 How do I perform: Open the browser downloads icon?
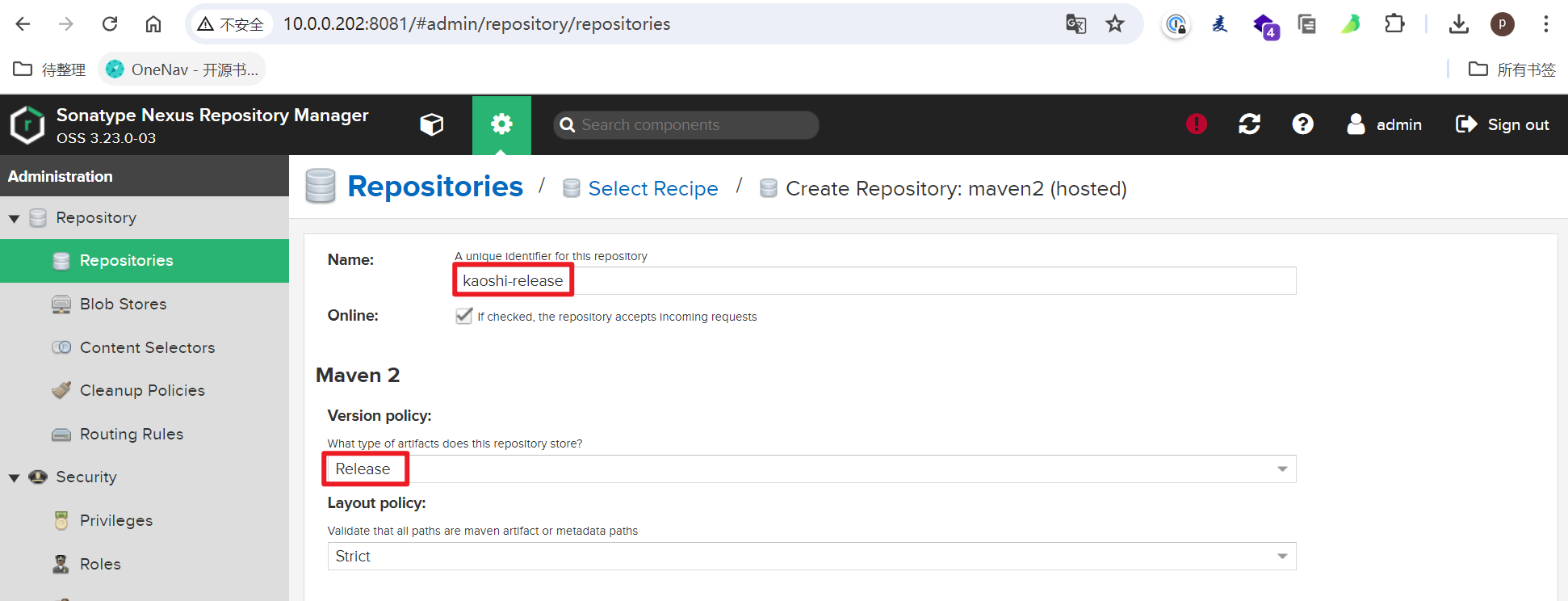click(1459, 24)
